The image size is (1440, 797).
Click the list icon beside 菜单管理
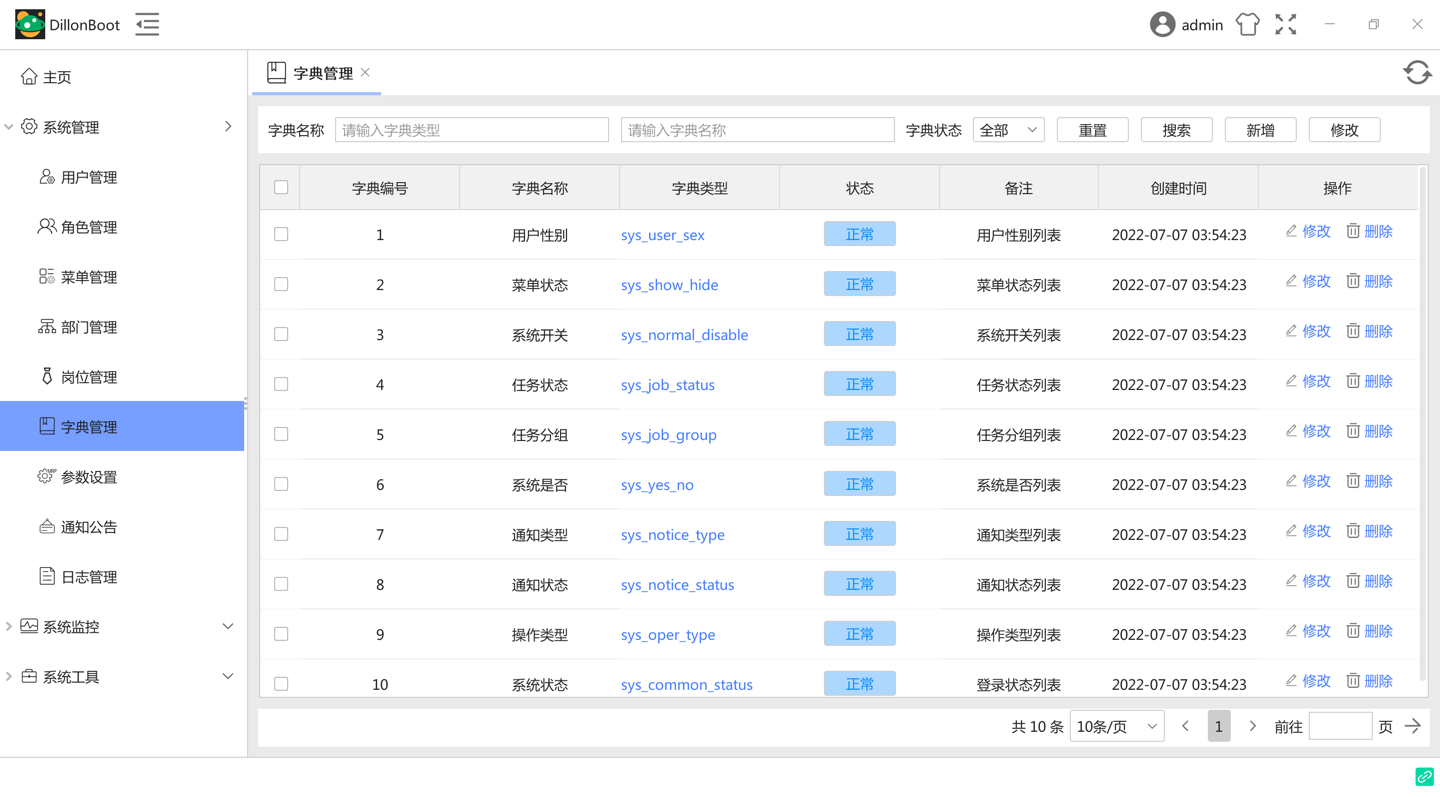pyautogui.click(x=47, y=276)
